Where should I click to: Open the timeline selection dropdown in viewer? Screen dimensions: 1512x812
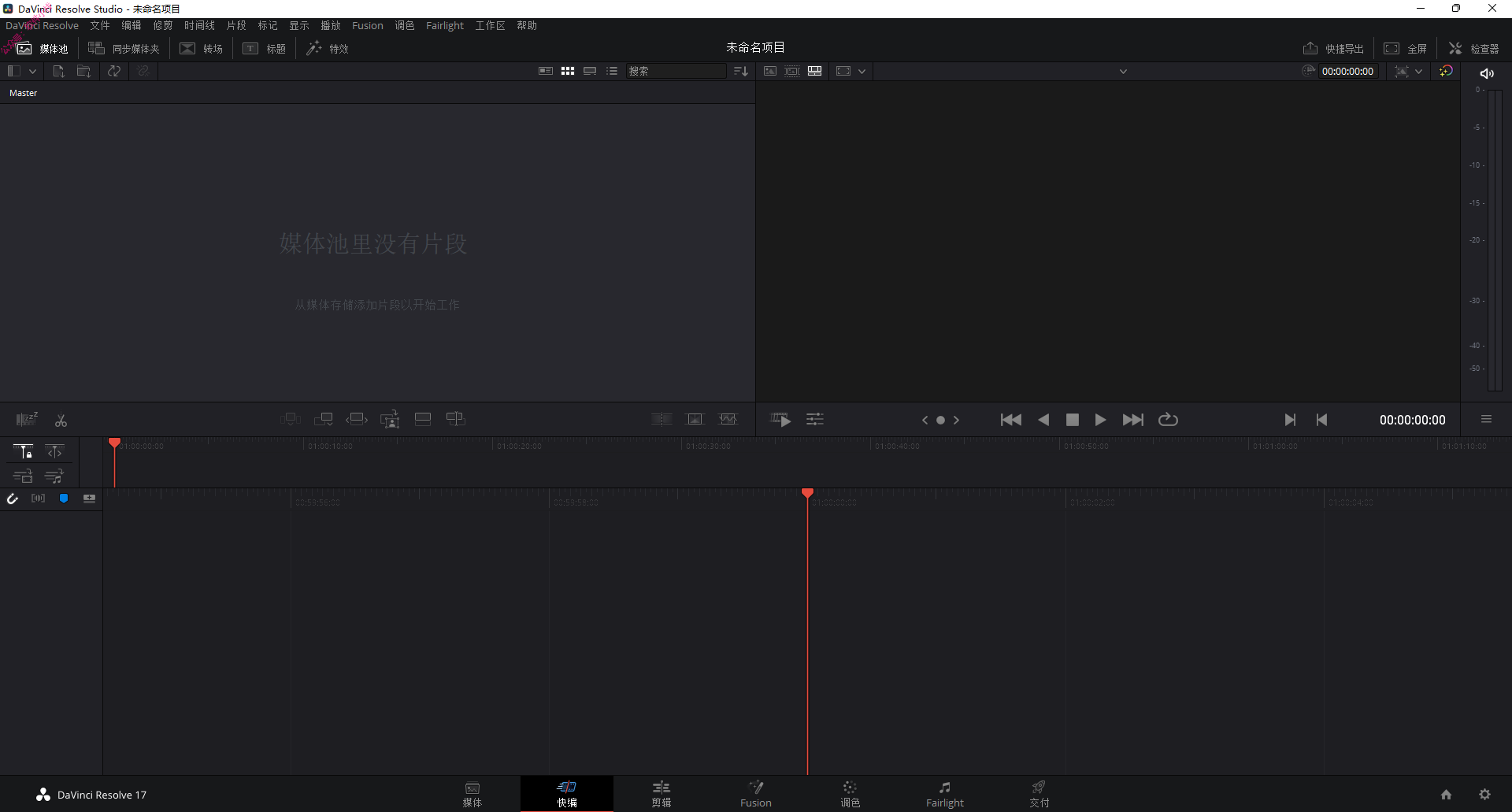pyautogui.click(x=1124, y=72)
